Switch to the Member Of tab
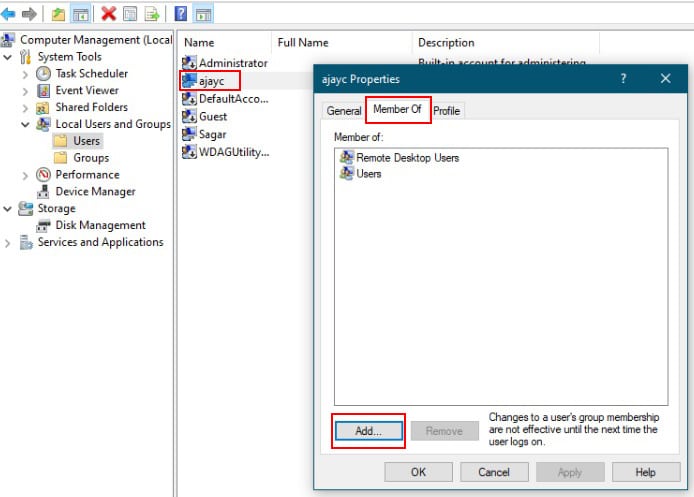 pos(397,109)
